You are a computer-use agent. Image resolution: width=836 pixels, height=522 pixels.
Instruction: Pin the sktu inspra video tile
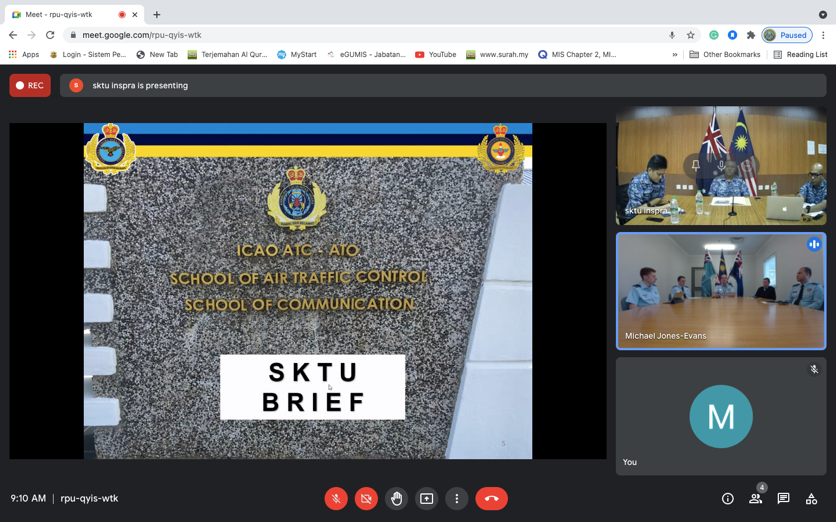696,165
